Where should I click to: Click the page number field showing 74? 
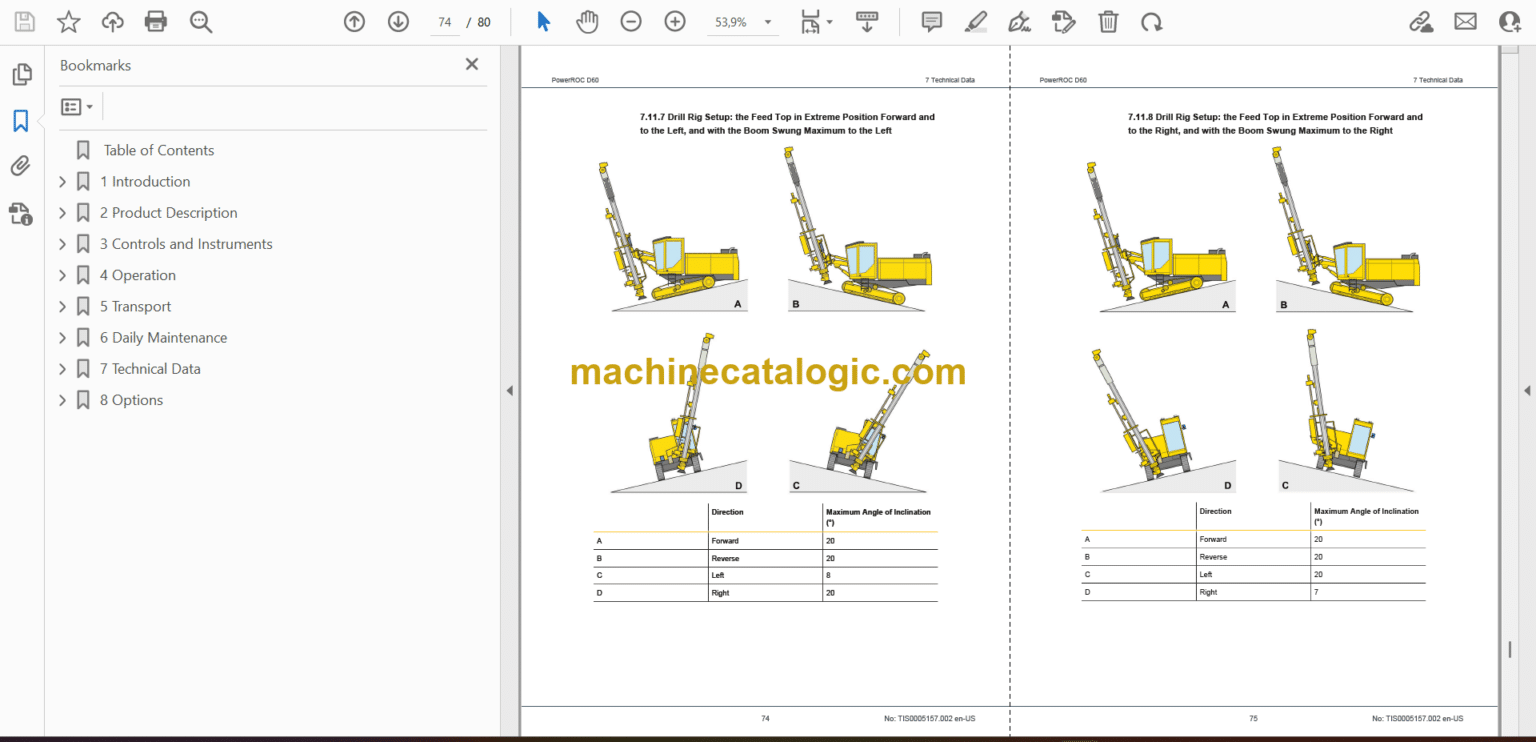click(445, 22)
